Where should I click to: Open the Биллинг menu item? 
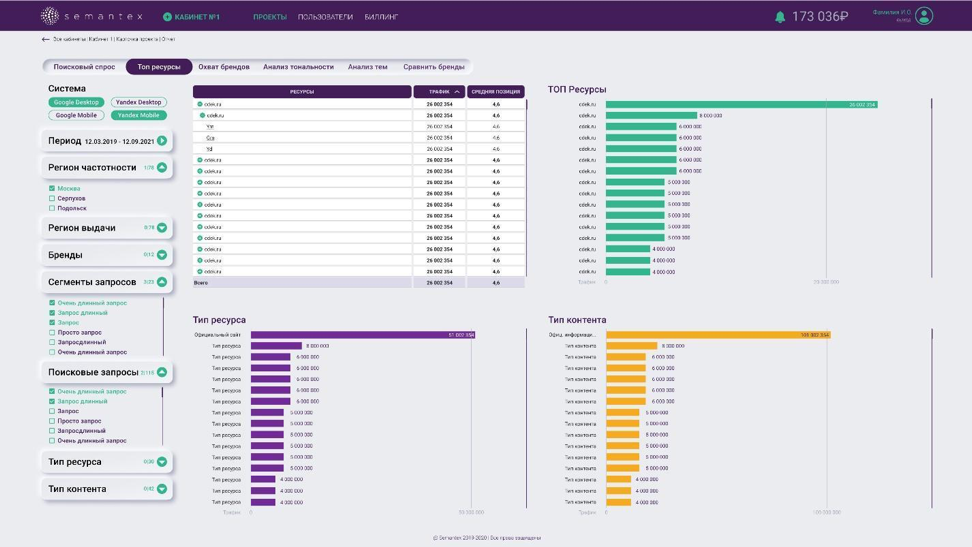pos(381,17)
